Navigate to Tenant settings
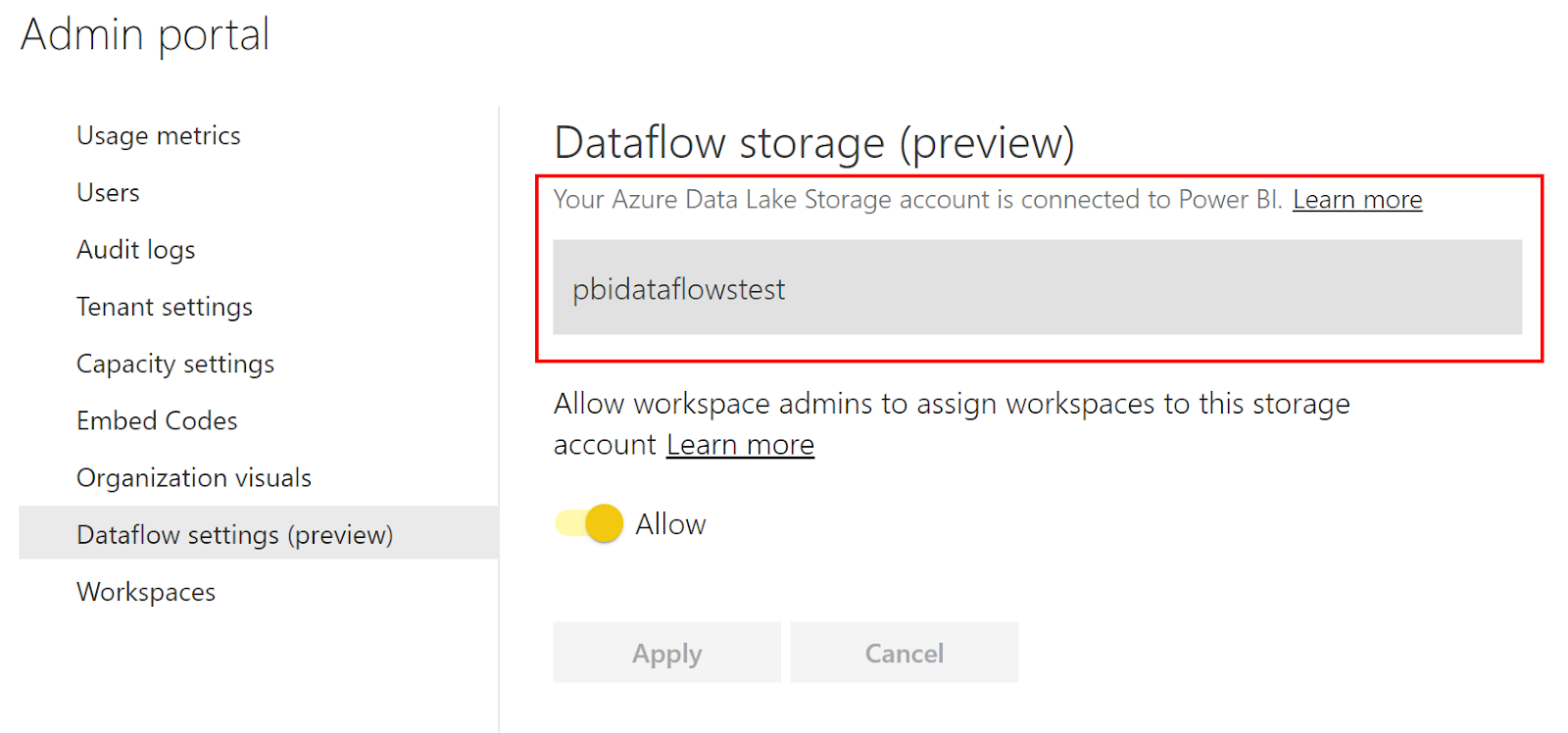This screenshot has height=733, width=1568. coord(164,306)
